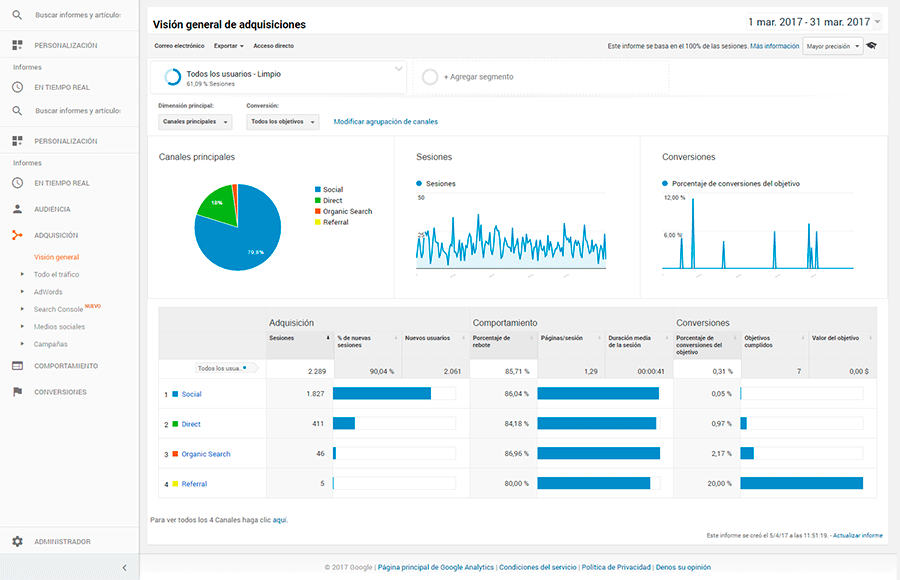This screenshot has width=900, height=580.
Task: Click Modificar agrupación de canales link
Action: click(x=385, y=122)
